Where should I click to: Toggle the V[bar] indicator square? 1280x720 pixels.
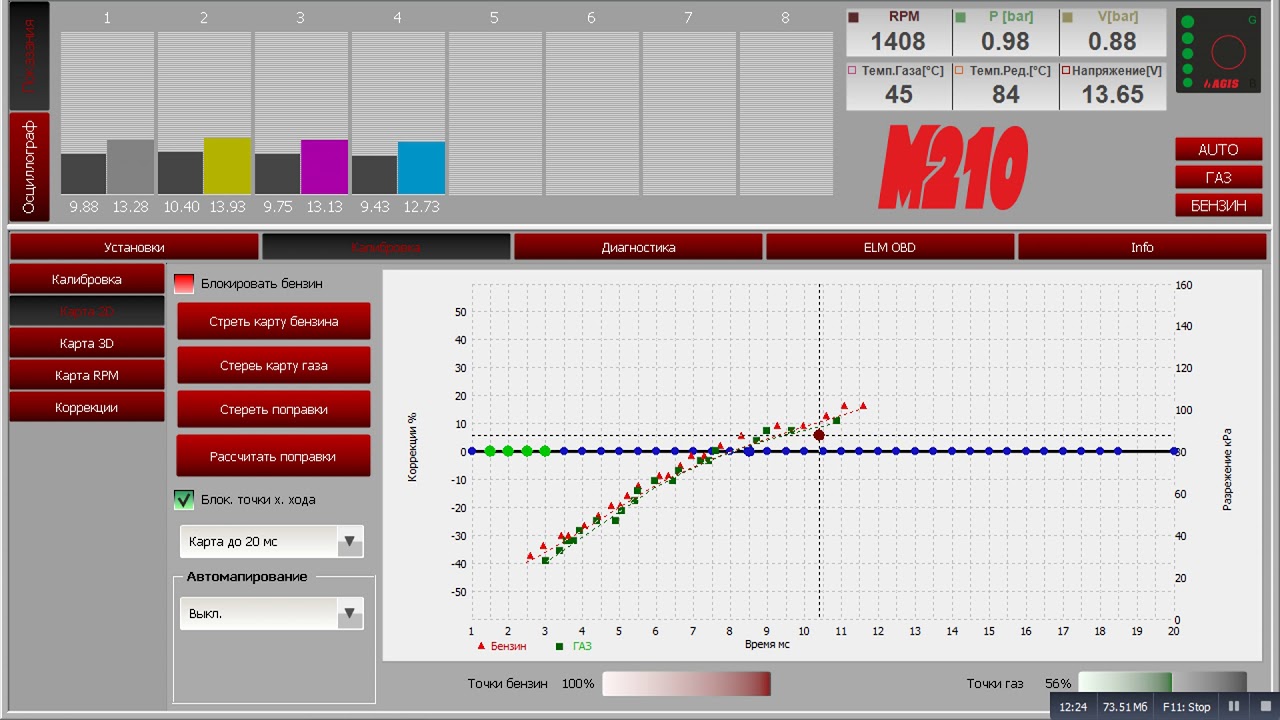coord(1068,18)
